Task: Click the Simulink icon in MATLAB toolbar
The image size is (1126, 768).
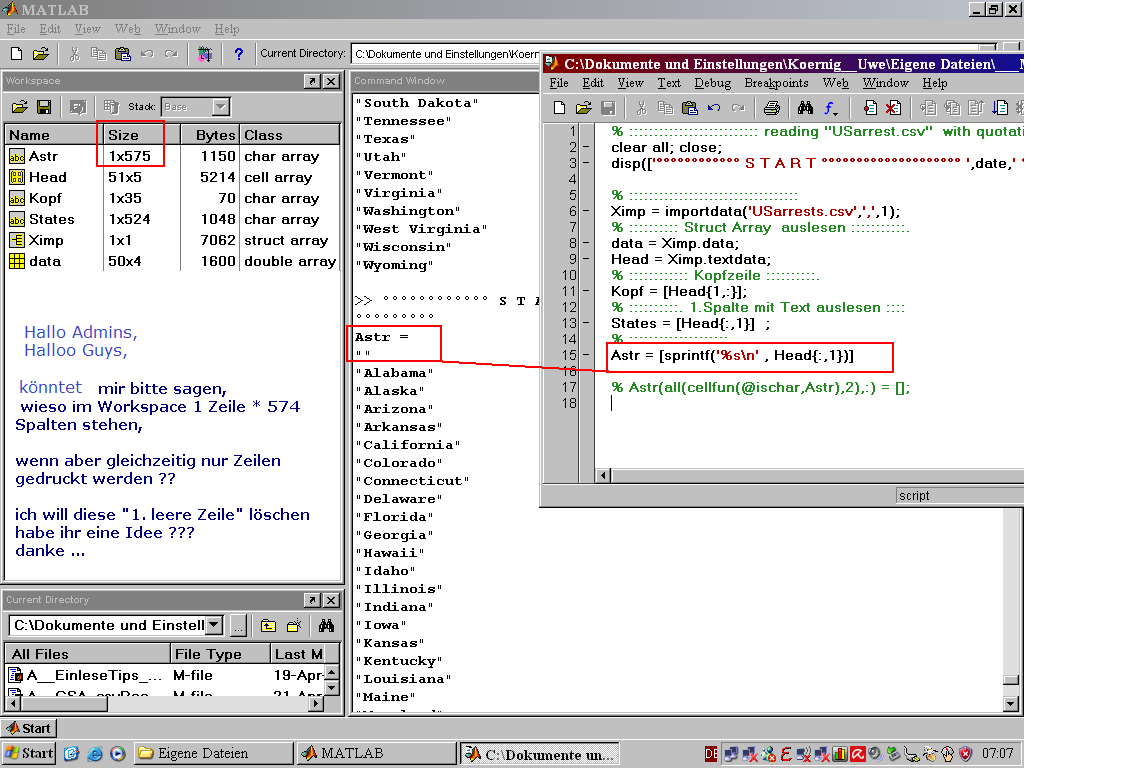Action: pos(205,54)
